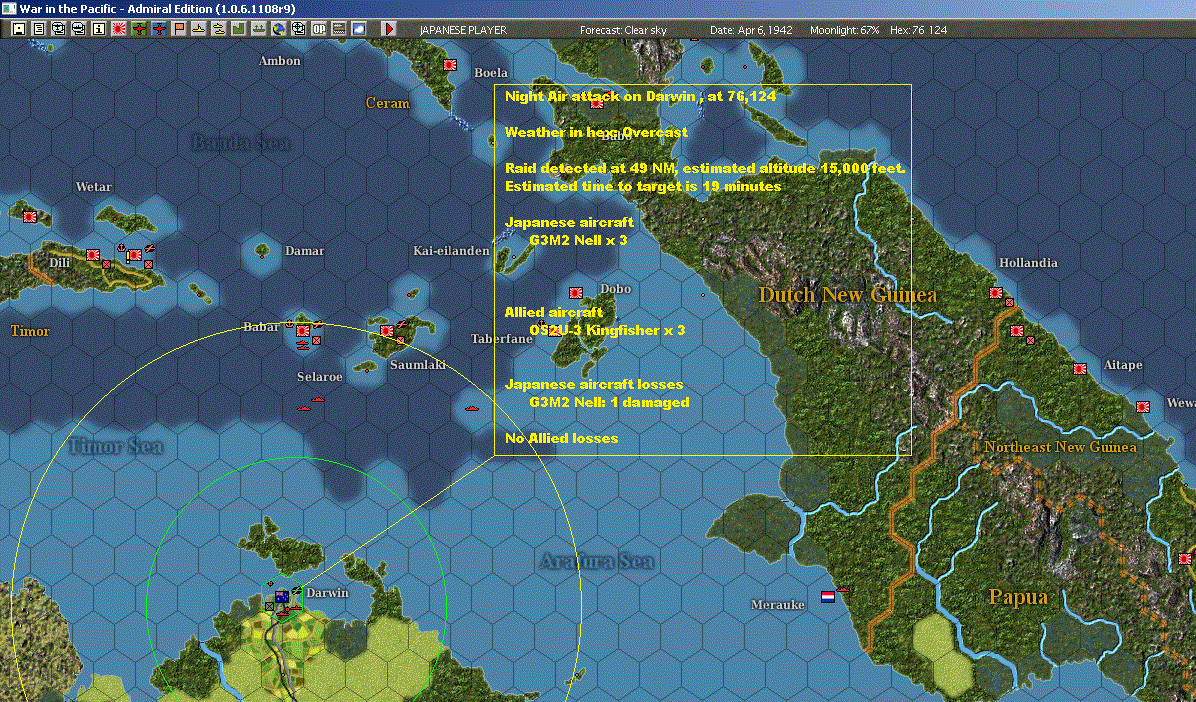This screenshot has width=1196, height=702.
Task: Click 'G3M2 Nell: 1 damaged' report line
Action: [609, 402]
